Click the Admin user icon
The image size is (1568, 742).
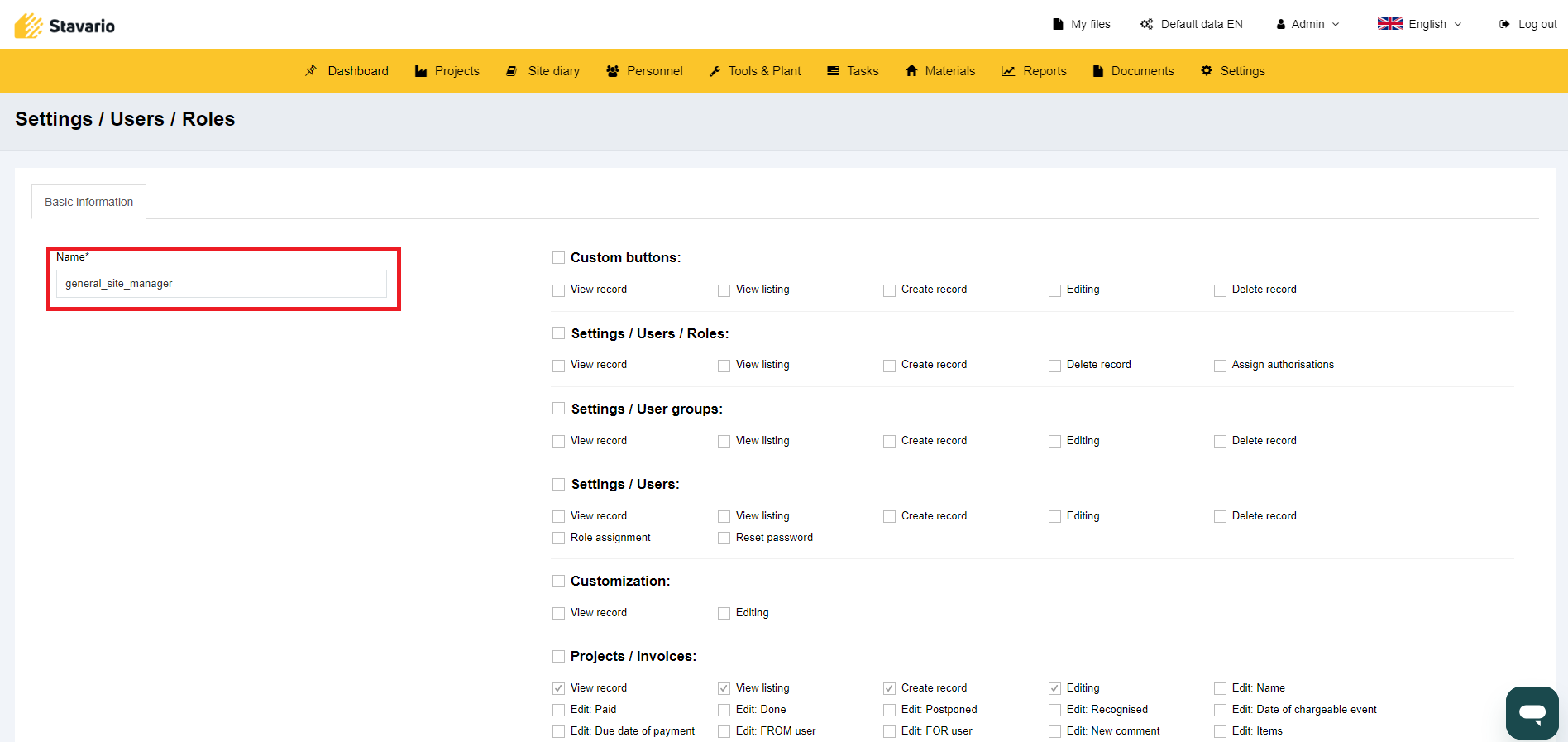[x=1281, y=24]
